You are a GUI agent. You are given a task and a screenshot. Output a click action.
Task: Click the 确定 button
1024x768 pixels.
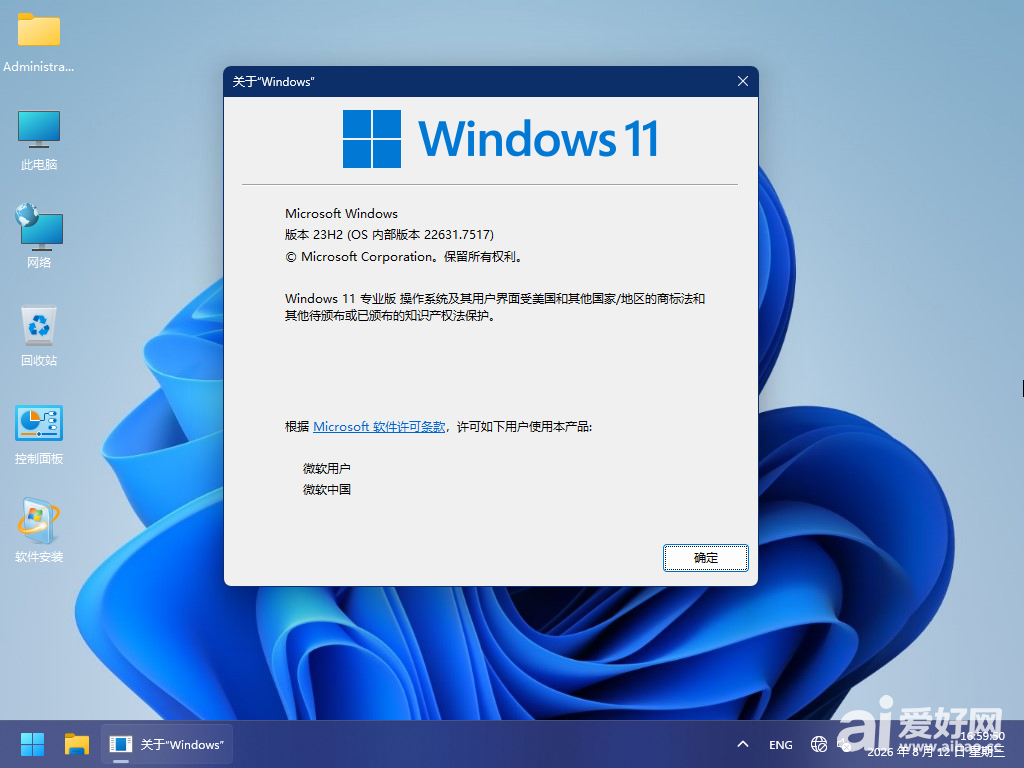(705, 558)
